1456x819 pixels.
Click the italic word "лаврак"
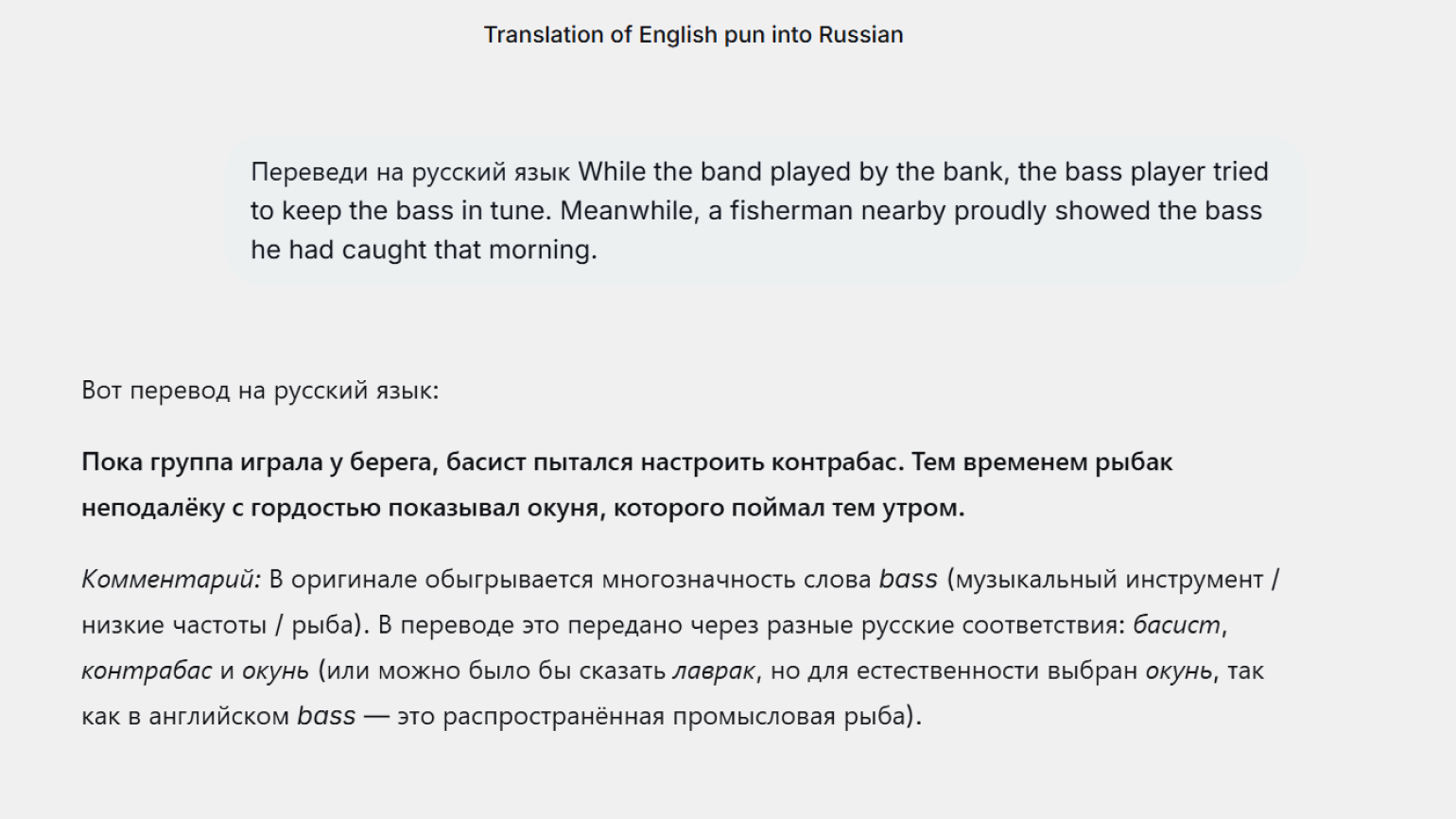coord(714,671)
